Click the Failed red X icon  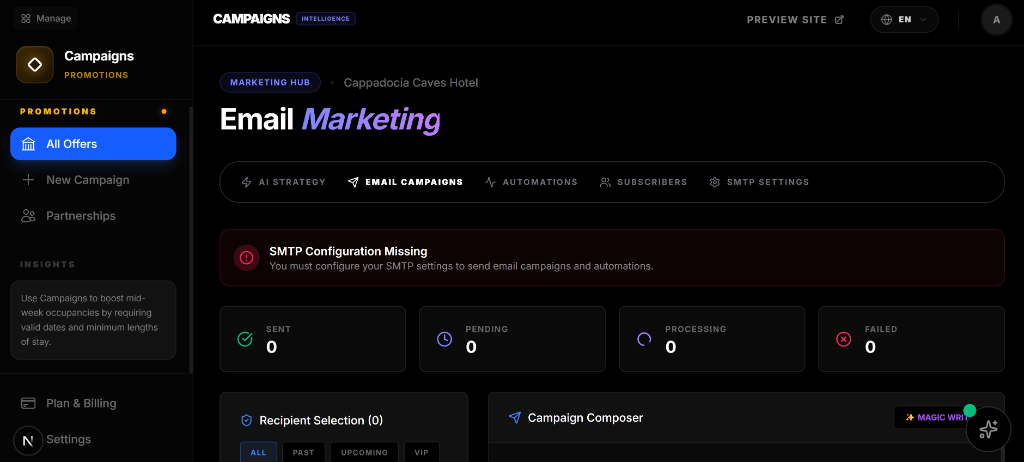click(843, 339)
